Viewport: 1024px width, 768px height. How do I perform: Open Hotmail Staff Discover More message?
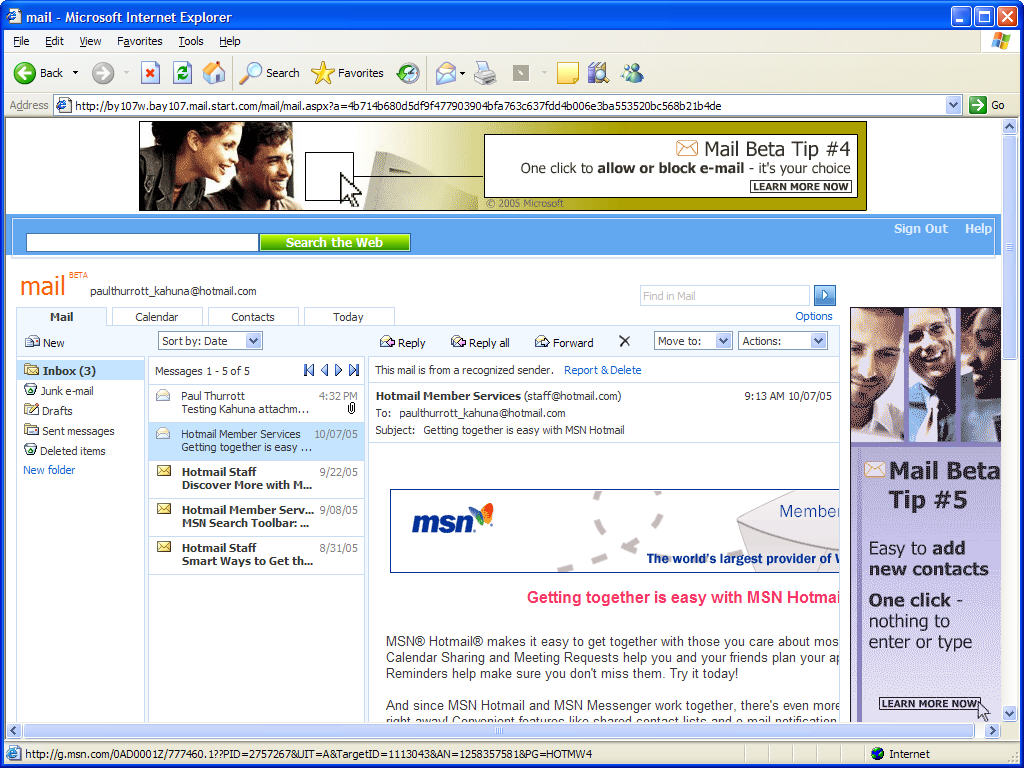(257, 479)
